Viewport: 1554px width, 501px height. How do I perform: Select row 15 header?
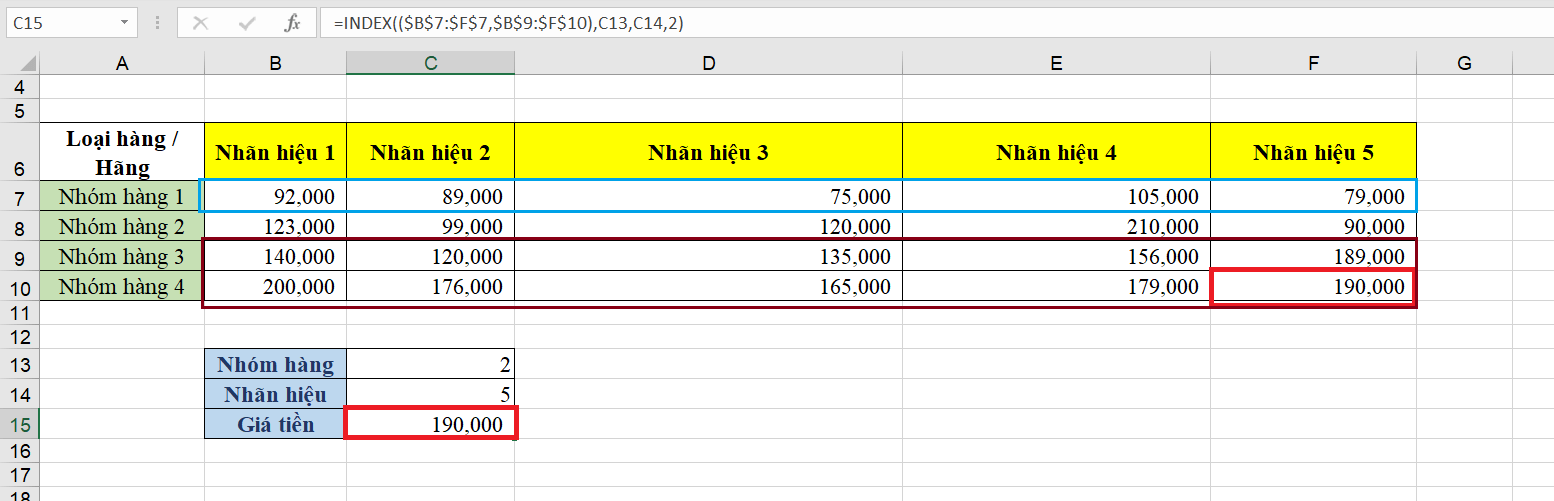(x=19, y=425)
